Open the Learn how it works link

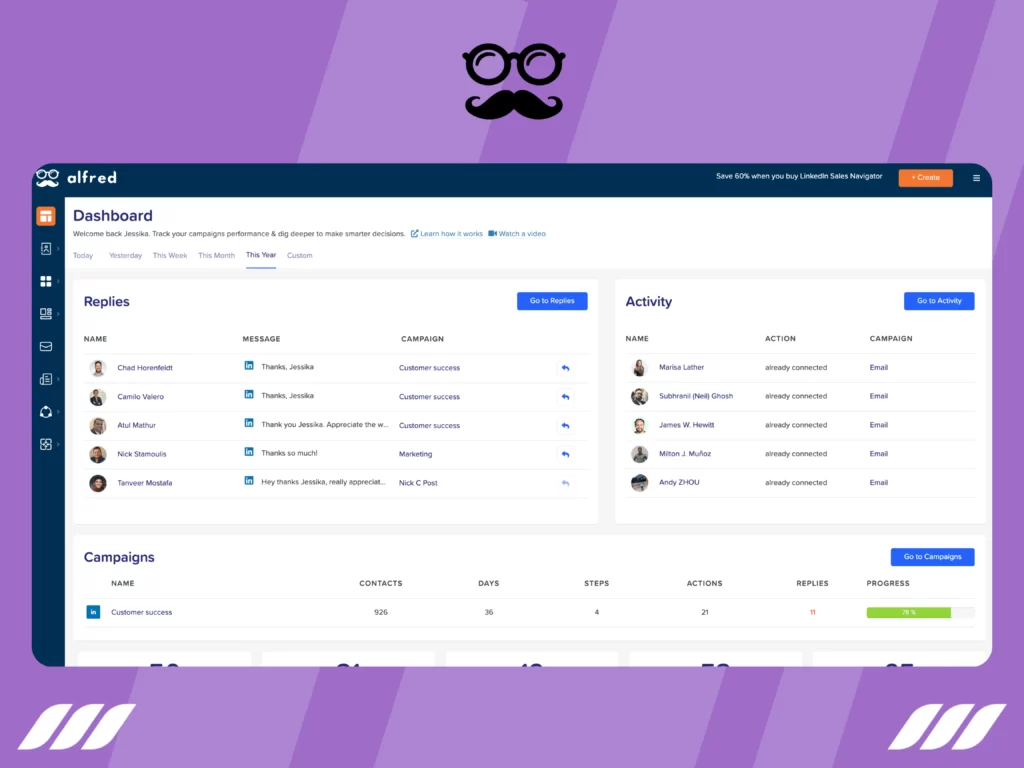(447, 234)
